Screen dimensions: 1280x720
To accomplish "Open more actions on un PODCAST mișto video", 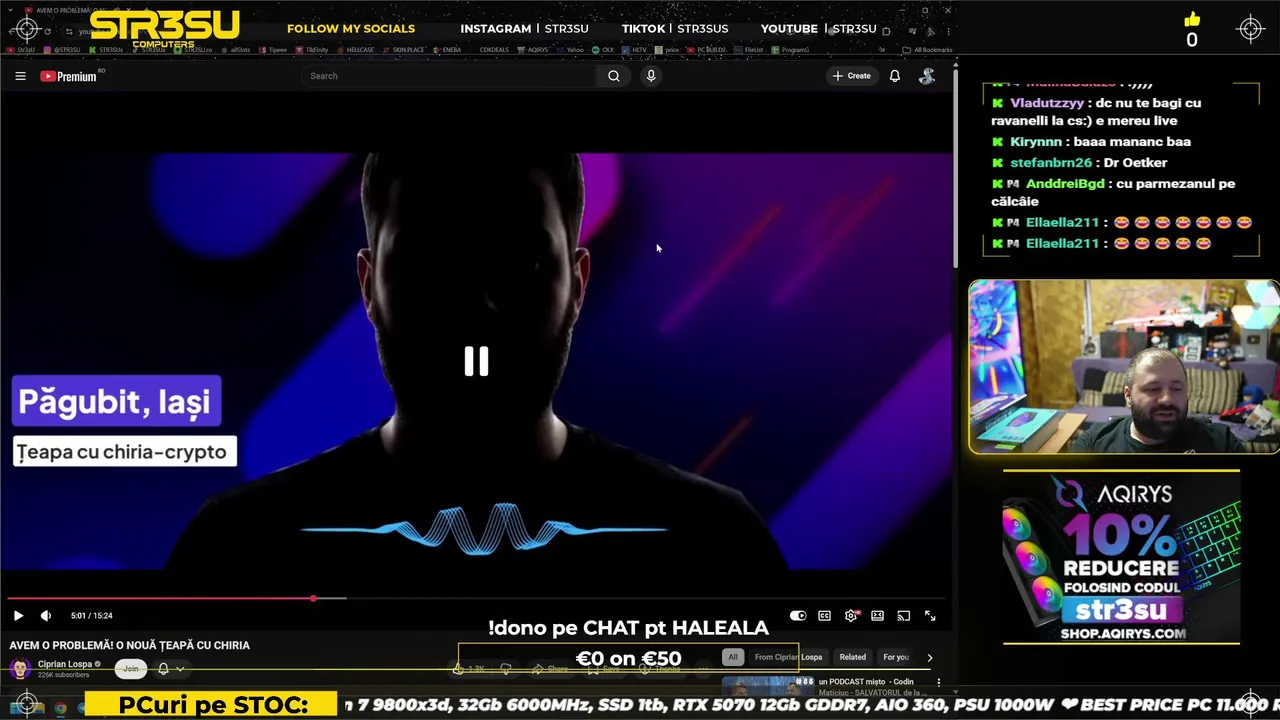I will [x=938, y=682].
